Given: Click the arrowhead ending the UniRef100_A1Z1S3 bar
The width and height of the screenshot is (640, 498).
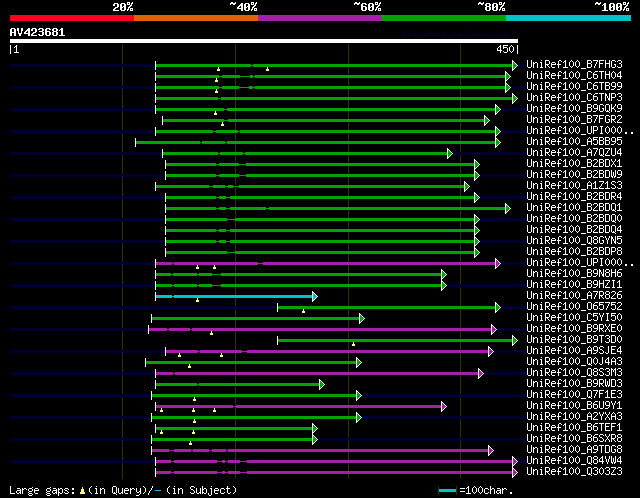Looking at the screenshot, I should tap(467, 187).
